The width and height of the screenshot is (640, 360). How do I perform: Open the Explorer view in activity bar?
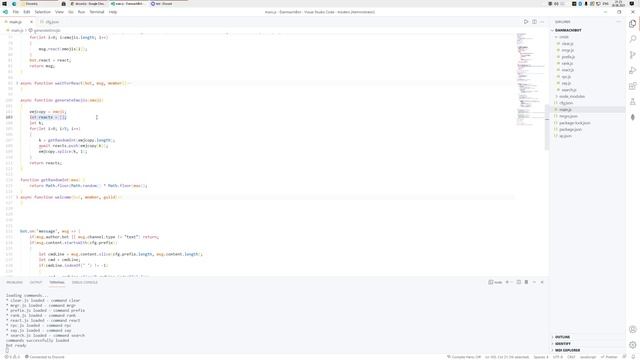[633, 24]
